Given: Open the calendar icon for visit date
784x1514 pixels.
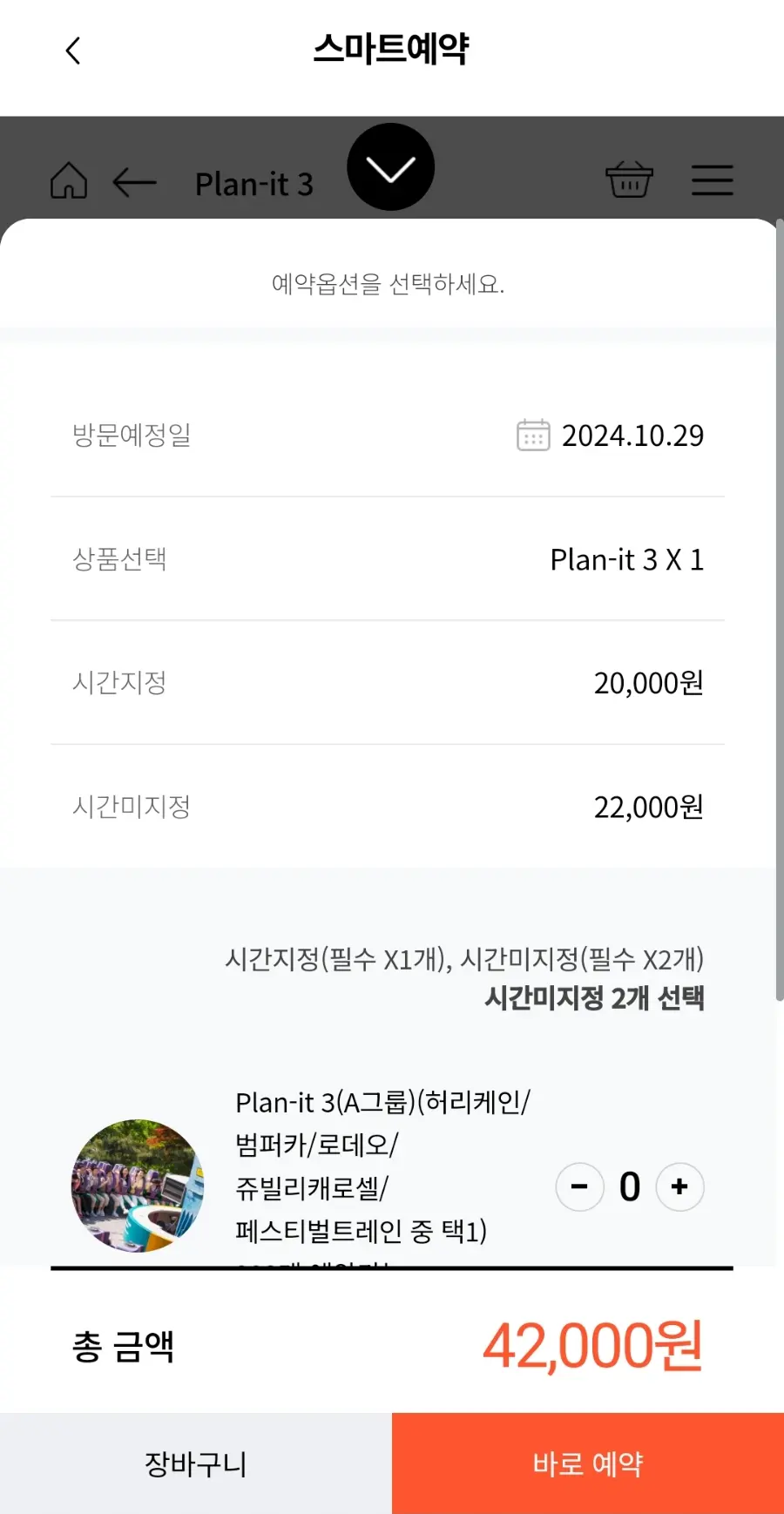Looking at the screenshot, I should (533, 435).
